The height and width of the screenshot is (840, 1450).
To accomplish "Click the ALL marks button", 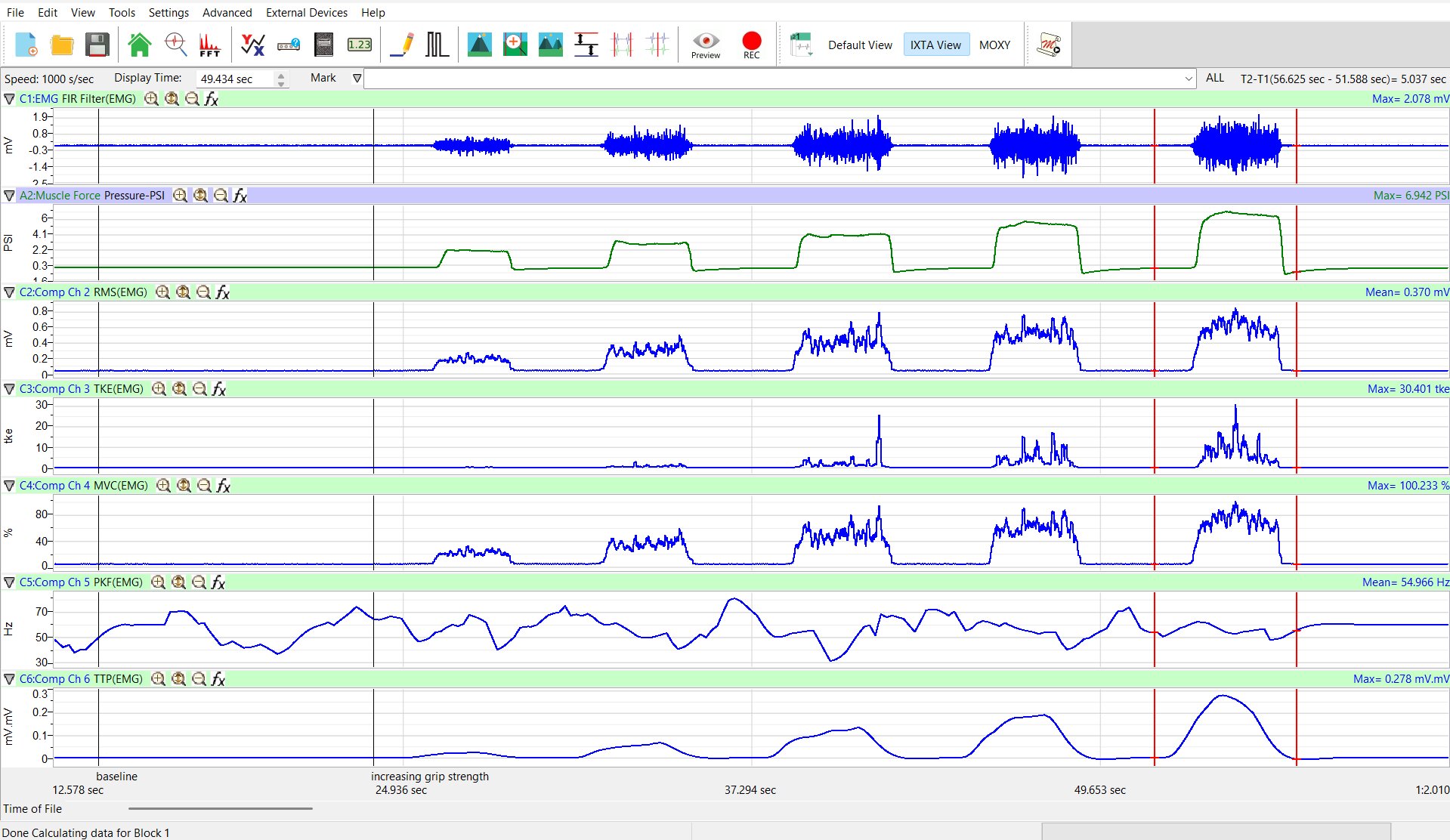I will [1215, 78].
